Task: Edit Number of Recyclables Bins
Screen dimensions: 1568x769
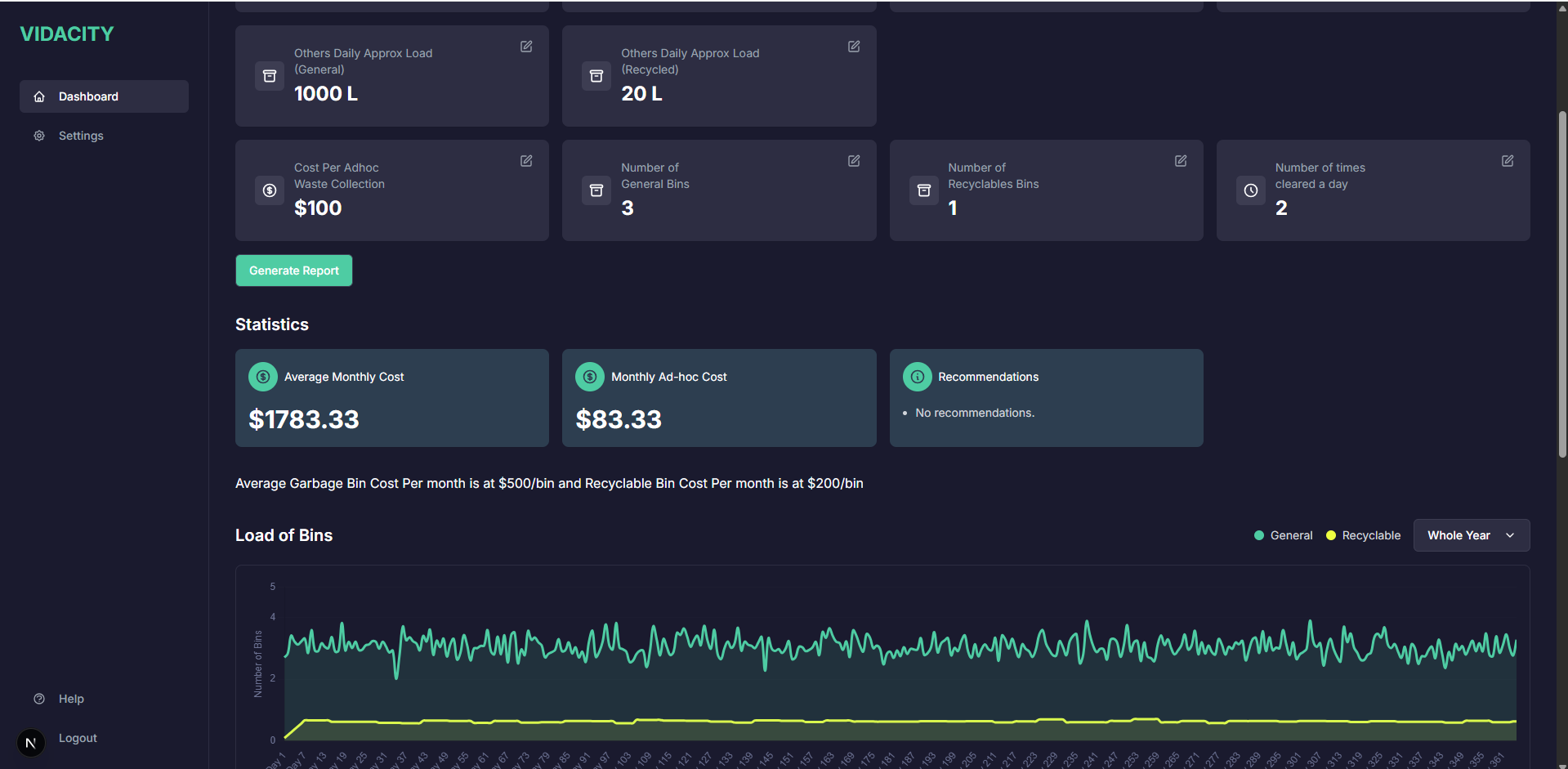Action: 1180,161
